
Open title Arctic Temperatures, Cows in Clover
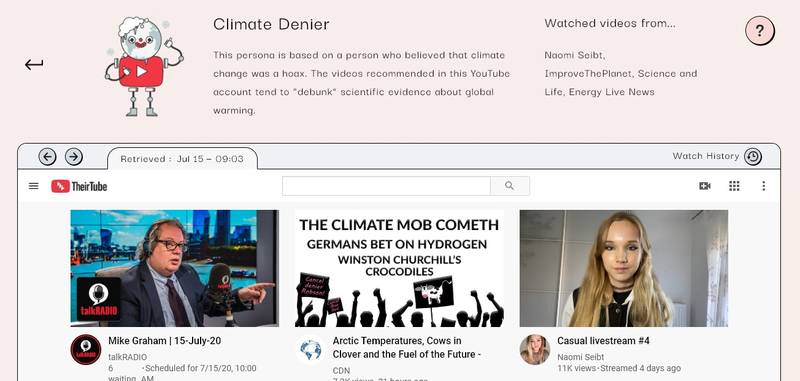coord(407,347)
